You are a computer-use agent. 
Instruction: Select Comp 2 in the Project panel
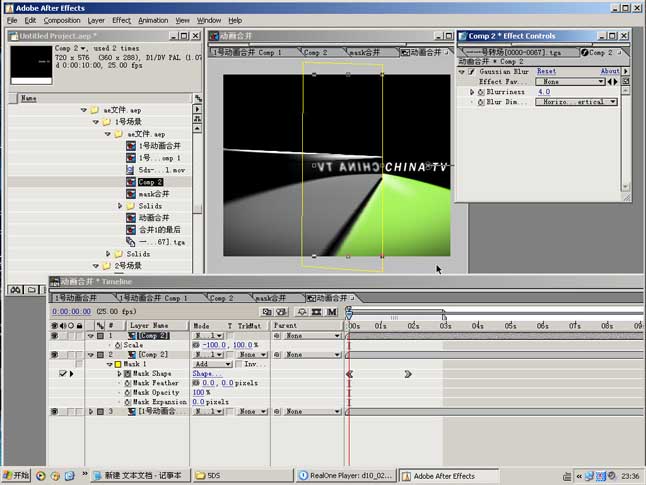tap(150, 182)
